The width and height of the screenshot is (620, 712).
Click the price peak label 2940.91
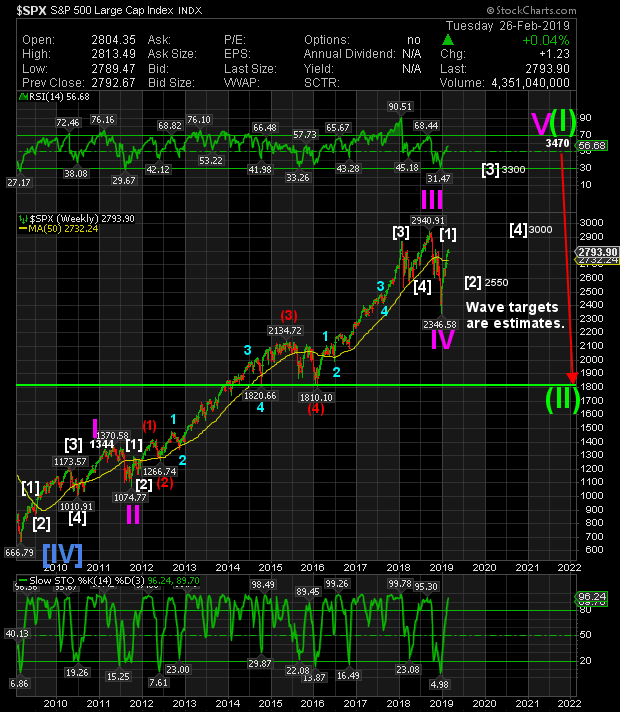coord(427,221)
